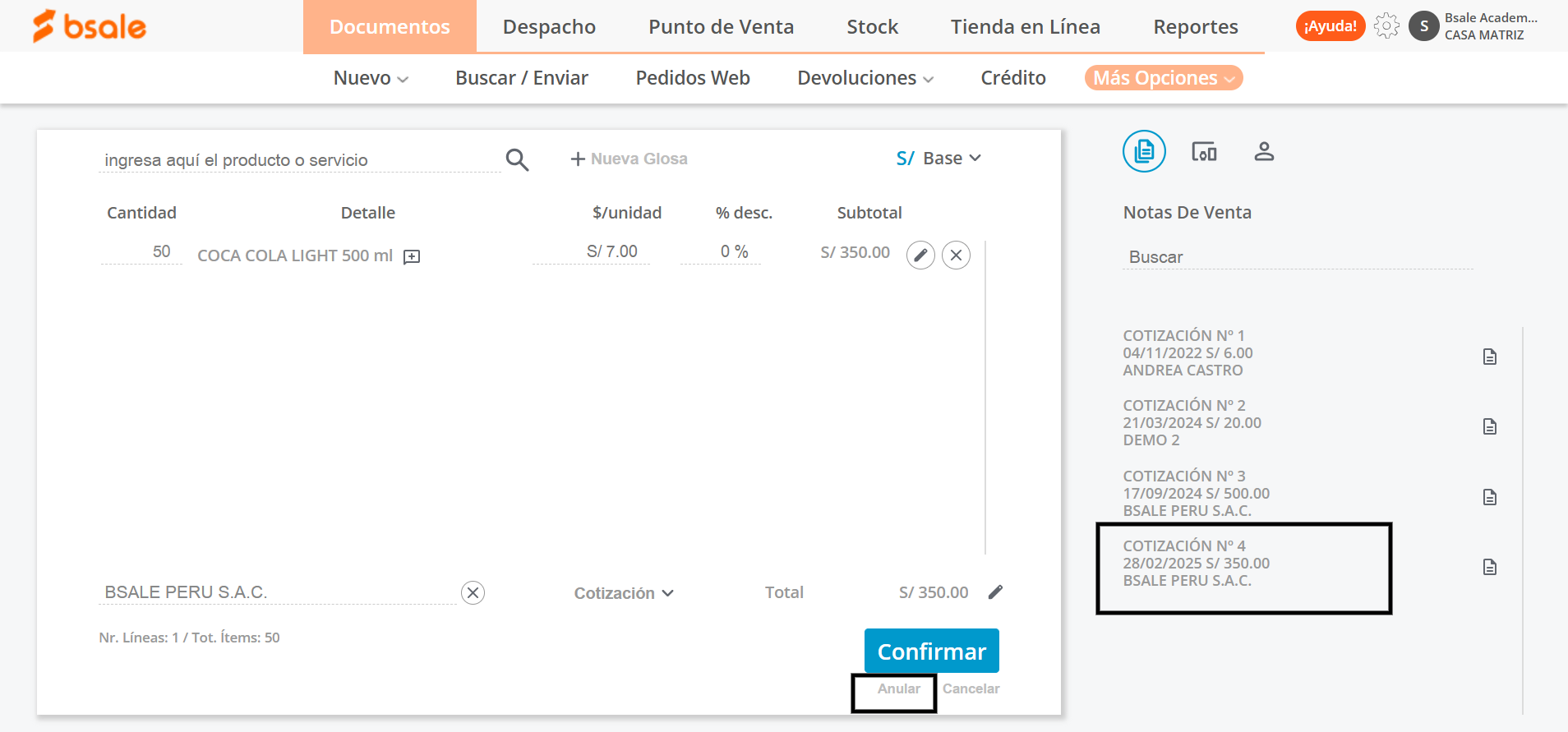The width and height of the screenshot is (1568, 732).
Task: Open the settings gear icon
Action: pos(1386,26)
